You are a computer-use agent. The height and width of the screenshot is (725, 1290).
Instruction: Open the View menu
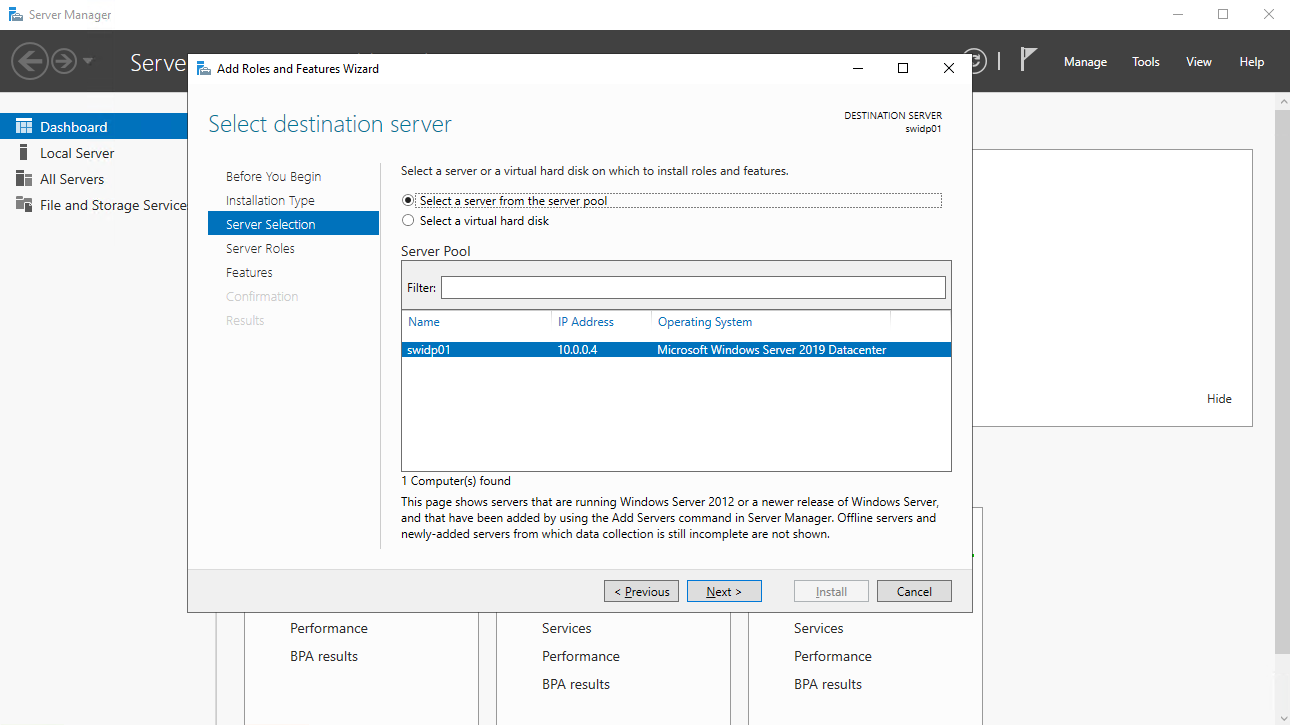coord(1198,61)
